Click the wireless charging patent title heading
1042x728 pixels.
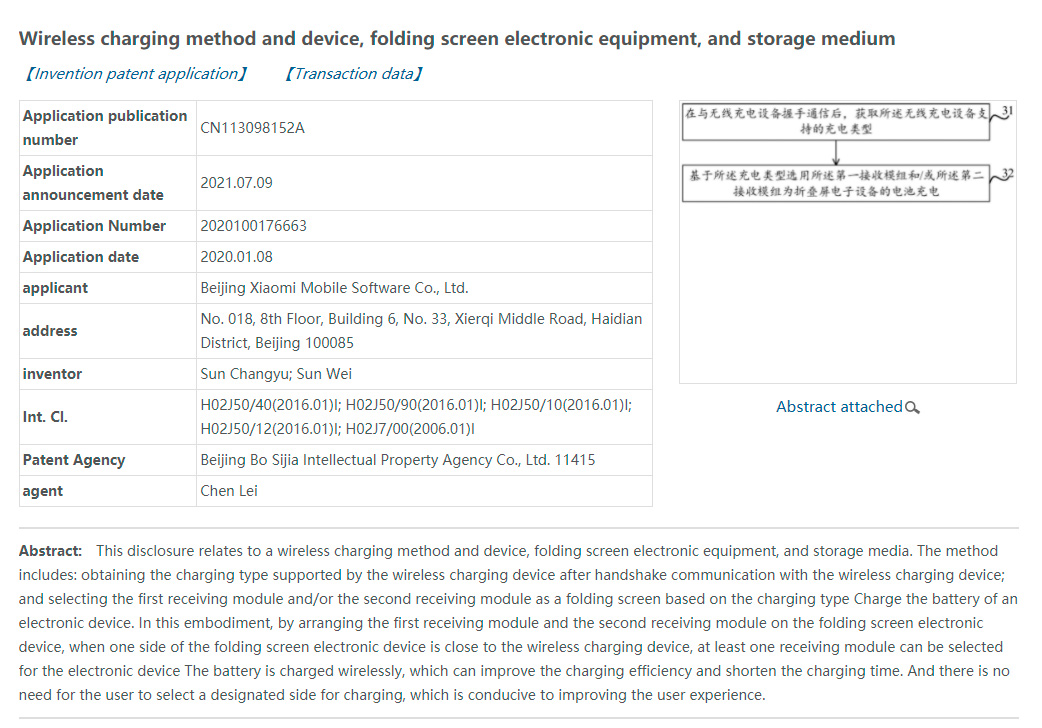457,39
